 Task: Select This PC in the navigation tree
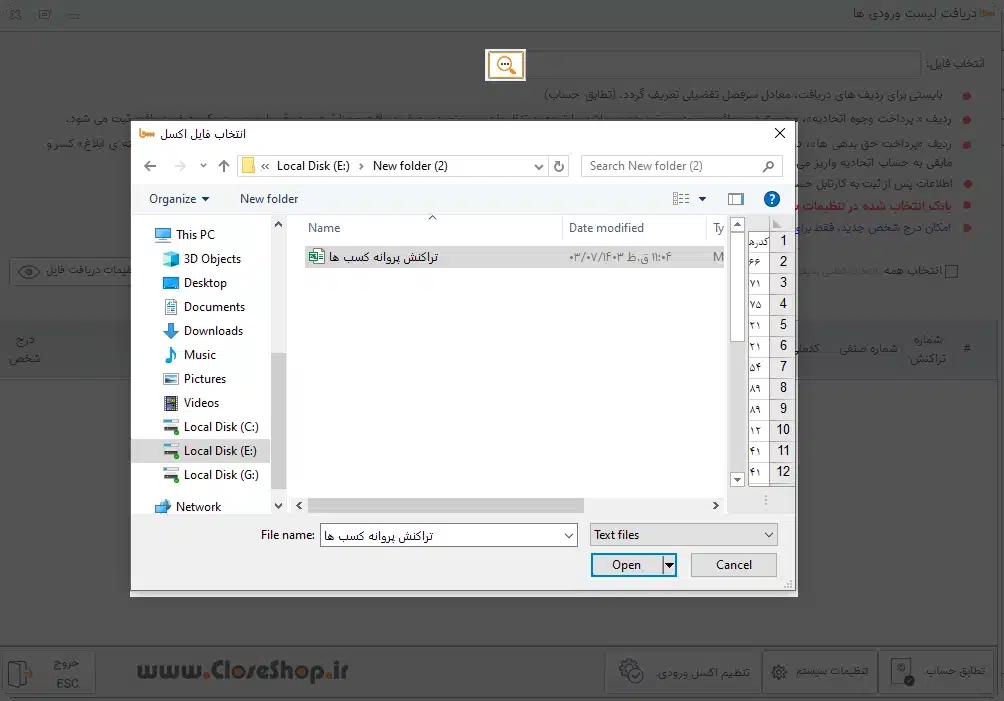point(195,234)
